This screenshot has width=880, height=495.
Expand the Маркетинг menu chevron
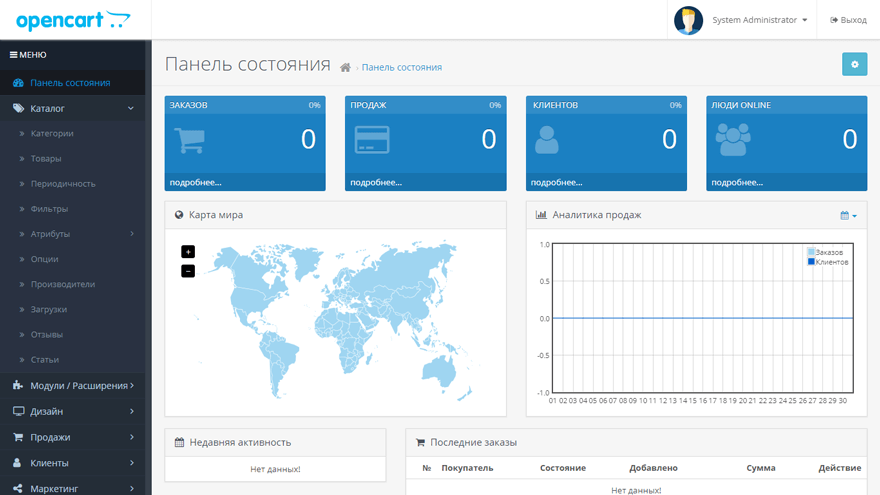132,489
